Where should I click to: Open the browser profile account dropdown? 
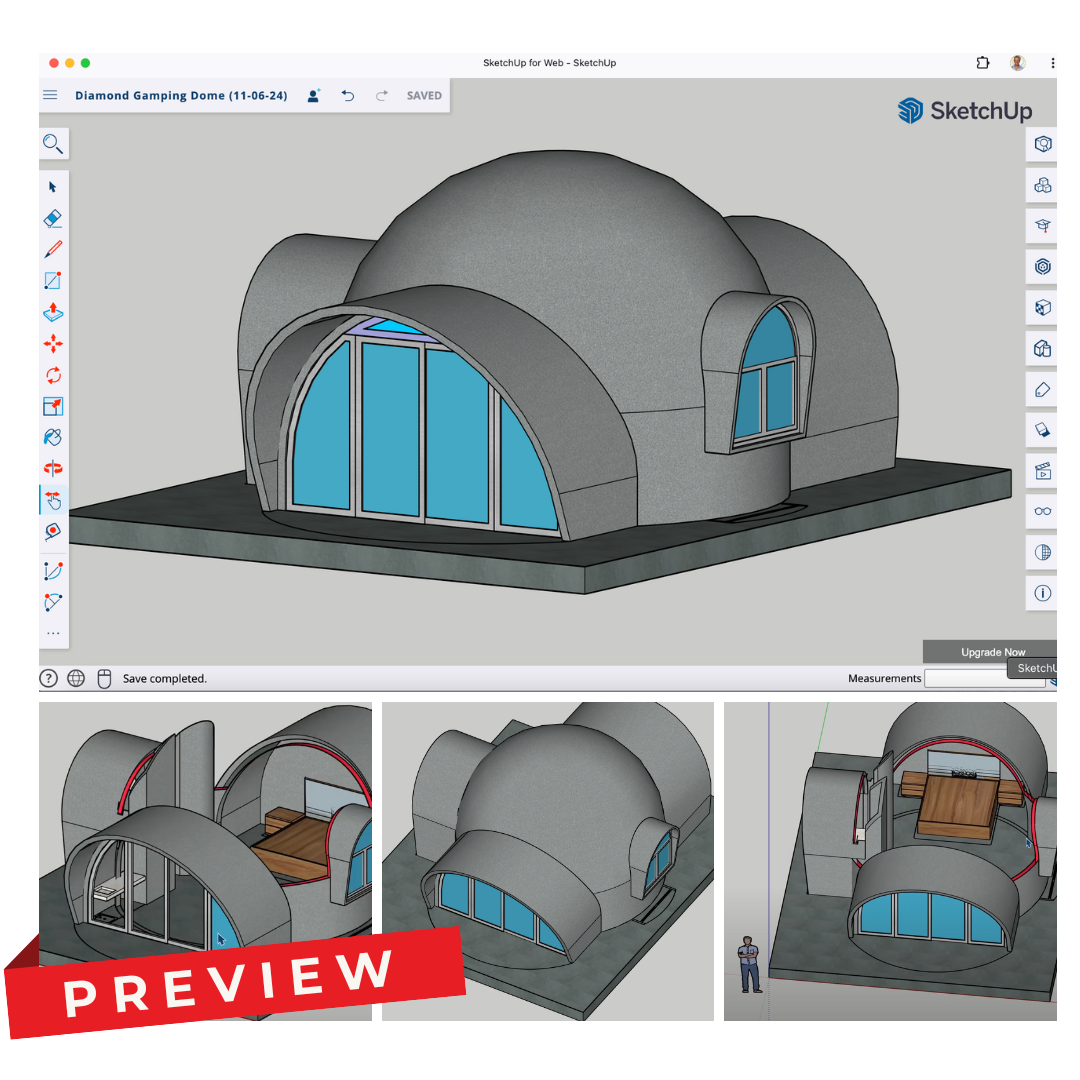click(1017, 62)
